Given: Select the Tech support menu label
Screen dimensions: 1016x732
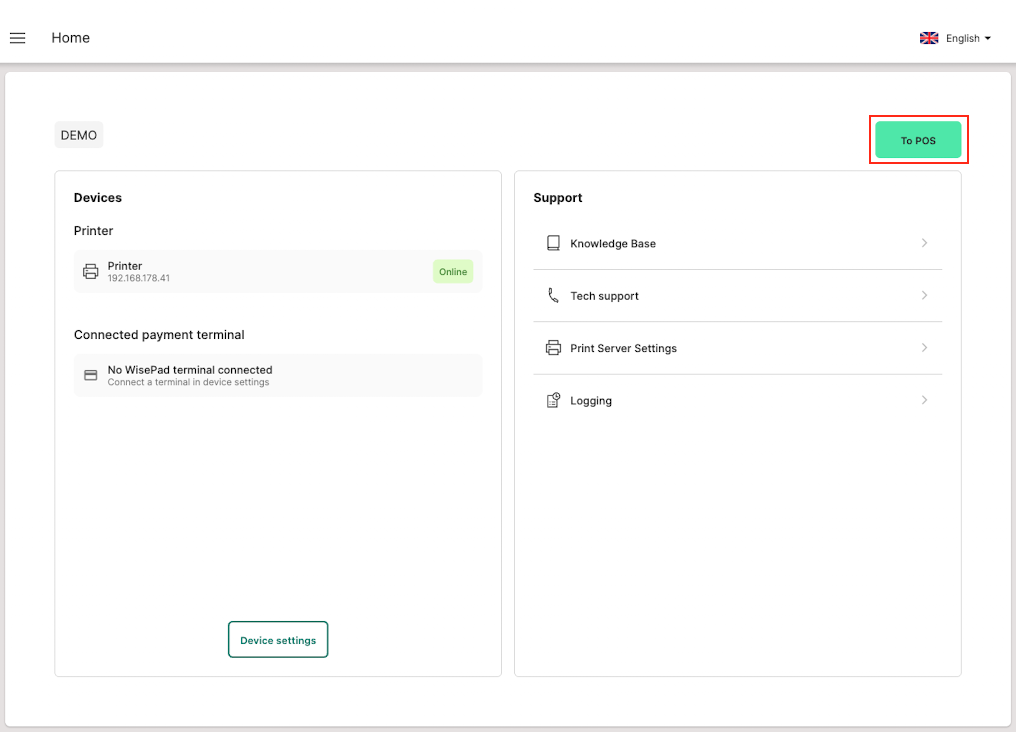Looking at the screenshot, I should [x=604, y=296].
